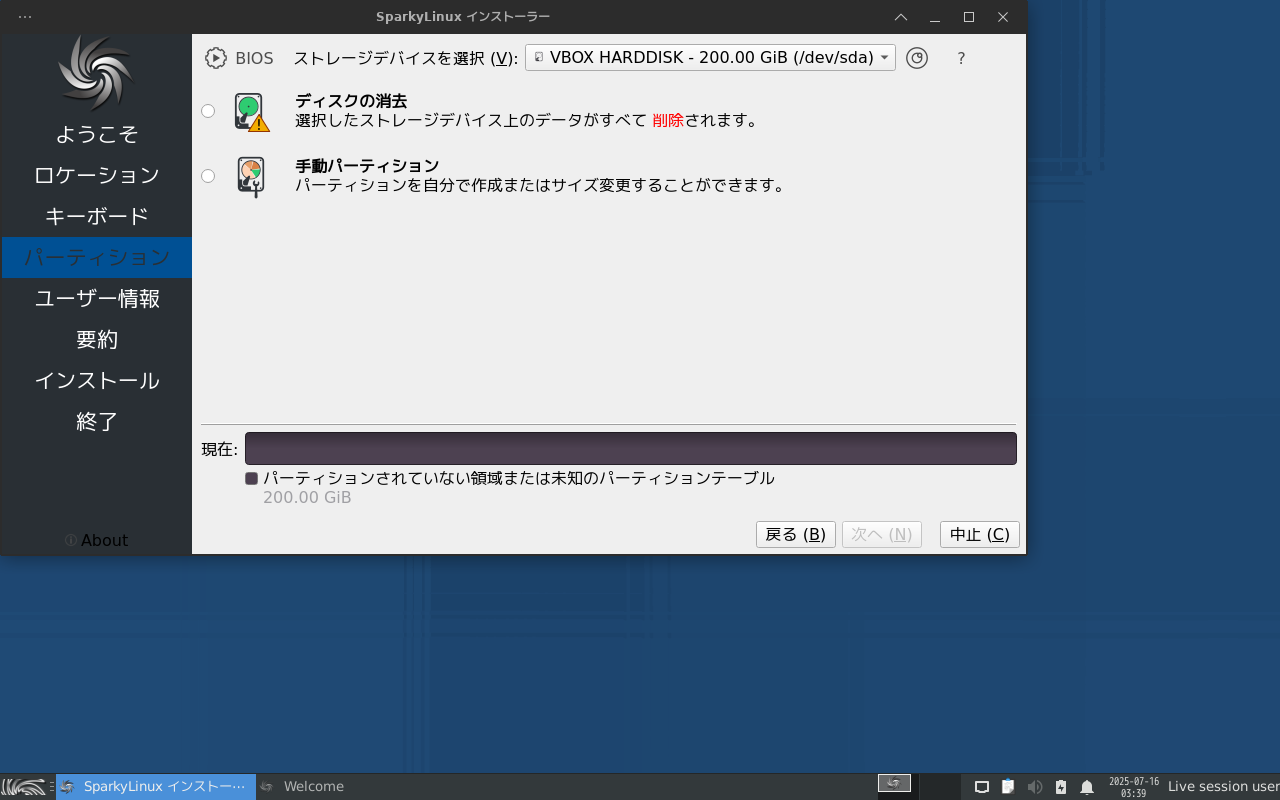Image resolution: width=1280 pixels, height=800 pixels.
Task: Maximize the installer window
Action: (x=969, y=17)
